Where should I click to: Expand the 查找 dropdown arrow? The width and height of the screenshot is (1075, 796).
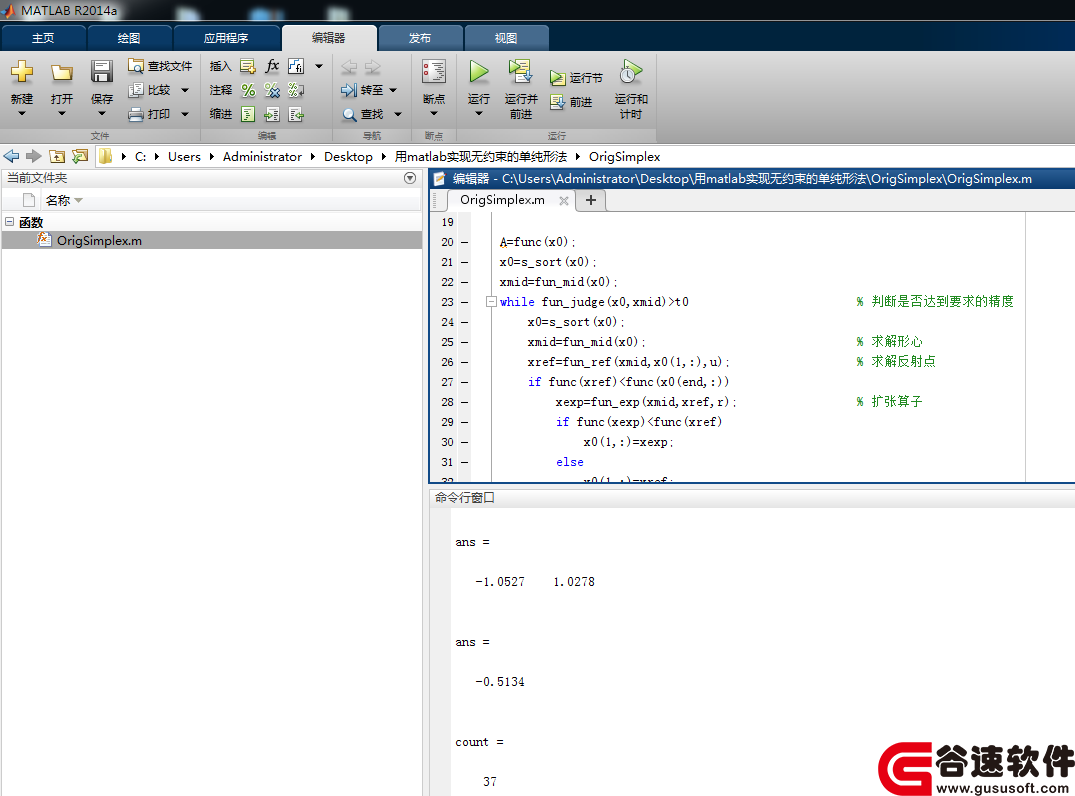coord(398,114)
